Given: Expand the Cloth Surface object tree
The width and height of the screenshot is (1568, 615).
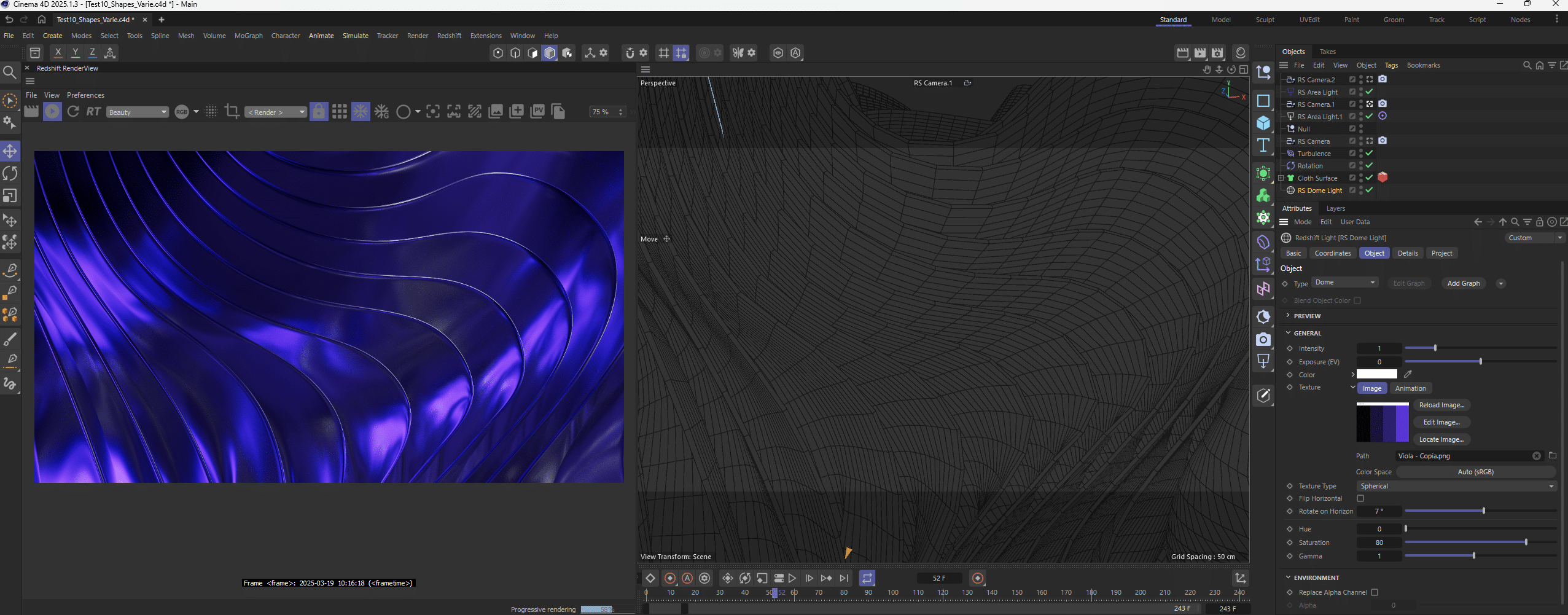Looking at the screenshot, I should [x=1282, y=178].
